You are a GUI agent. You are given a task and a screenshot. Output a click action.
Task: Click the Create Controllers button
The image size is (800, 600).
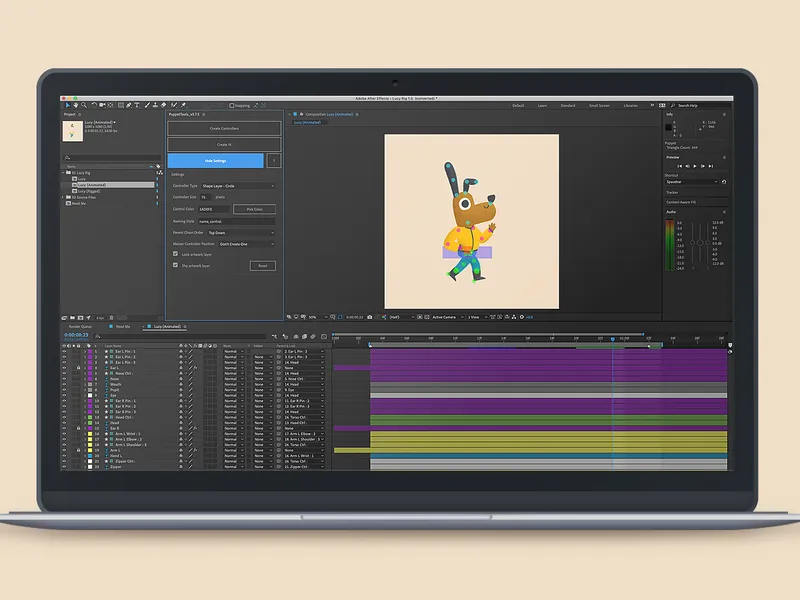[224, 128]
